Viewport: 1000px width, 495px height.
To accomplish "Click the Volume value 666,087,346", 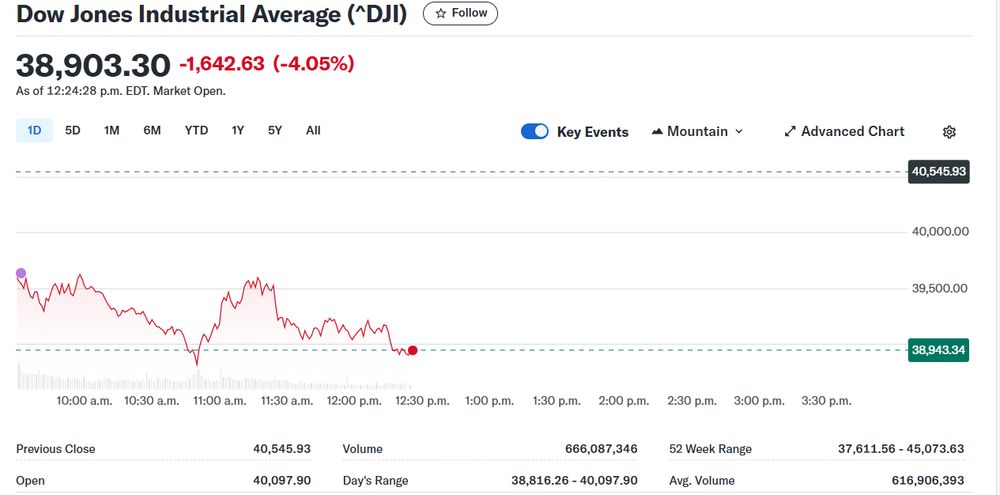I will (x=601, y=449).
